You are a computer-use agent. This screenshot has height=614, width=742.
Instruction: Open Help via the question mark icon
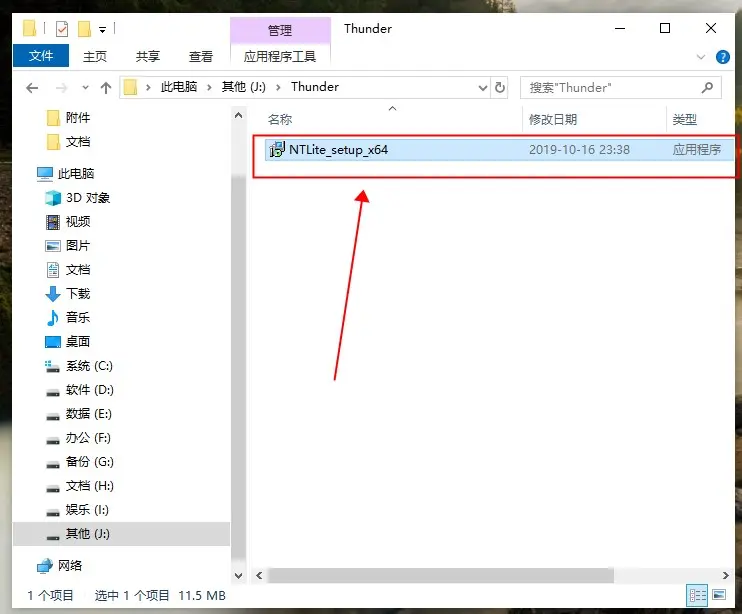(723, 57)
